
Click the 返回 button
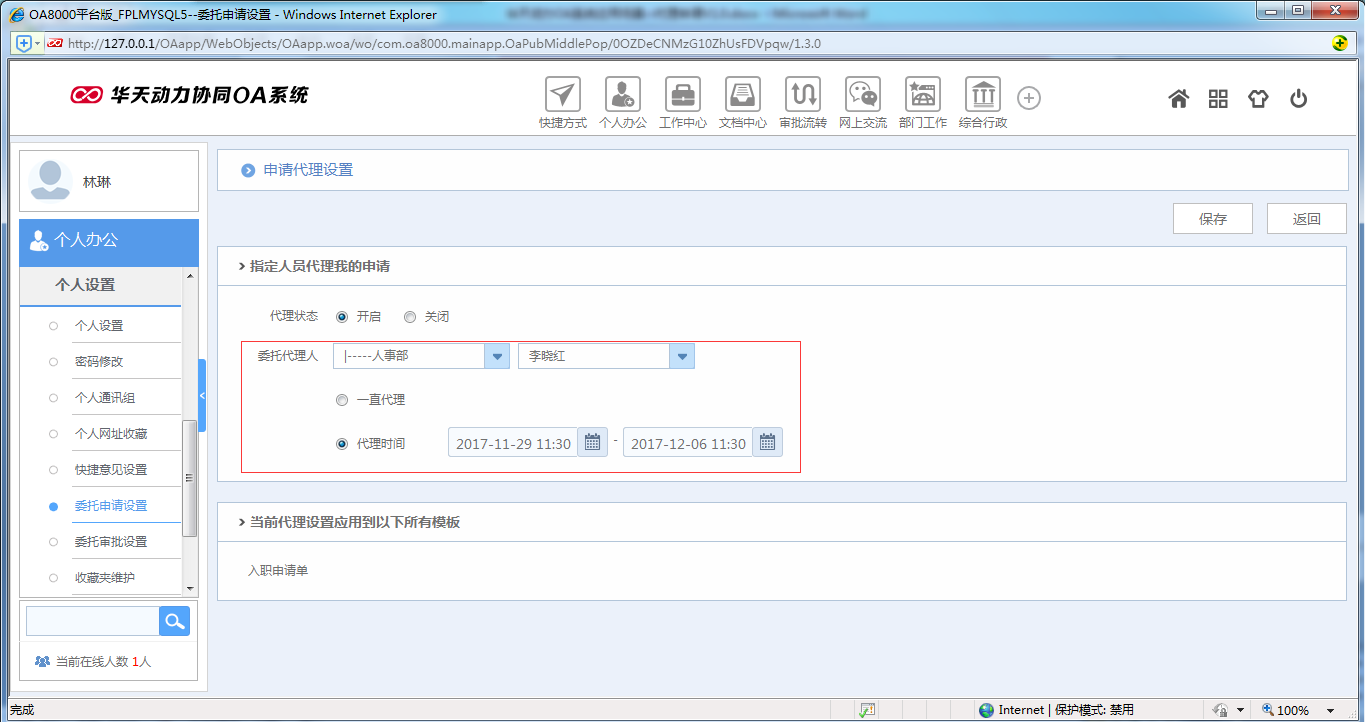[1306, 219]
